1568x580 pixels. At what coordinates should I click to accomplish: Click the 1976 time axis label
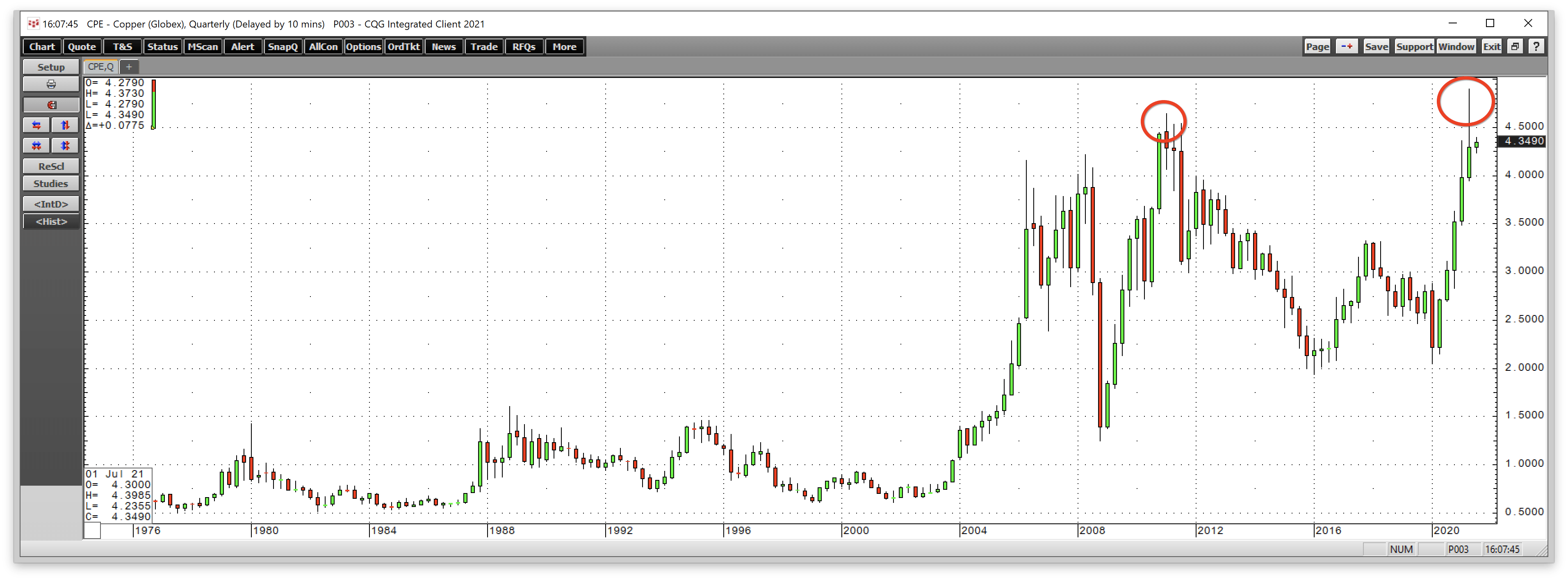click(147, 530)
